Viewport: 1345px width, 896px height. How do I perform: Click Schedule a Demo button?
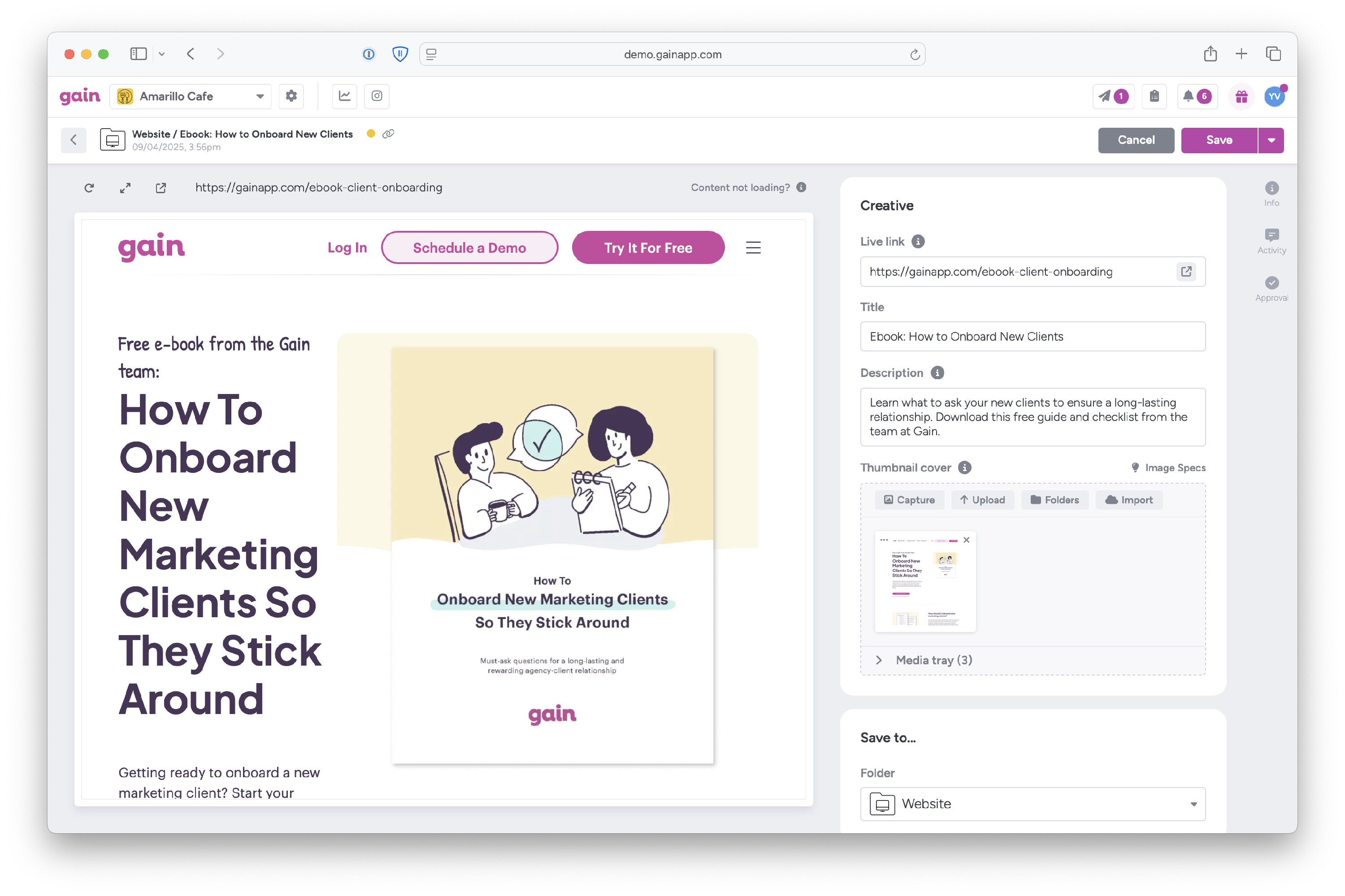click(x=469, y=247)
